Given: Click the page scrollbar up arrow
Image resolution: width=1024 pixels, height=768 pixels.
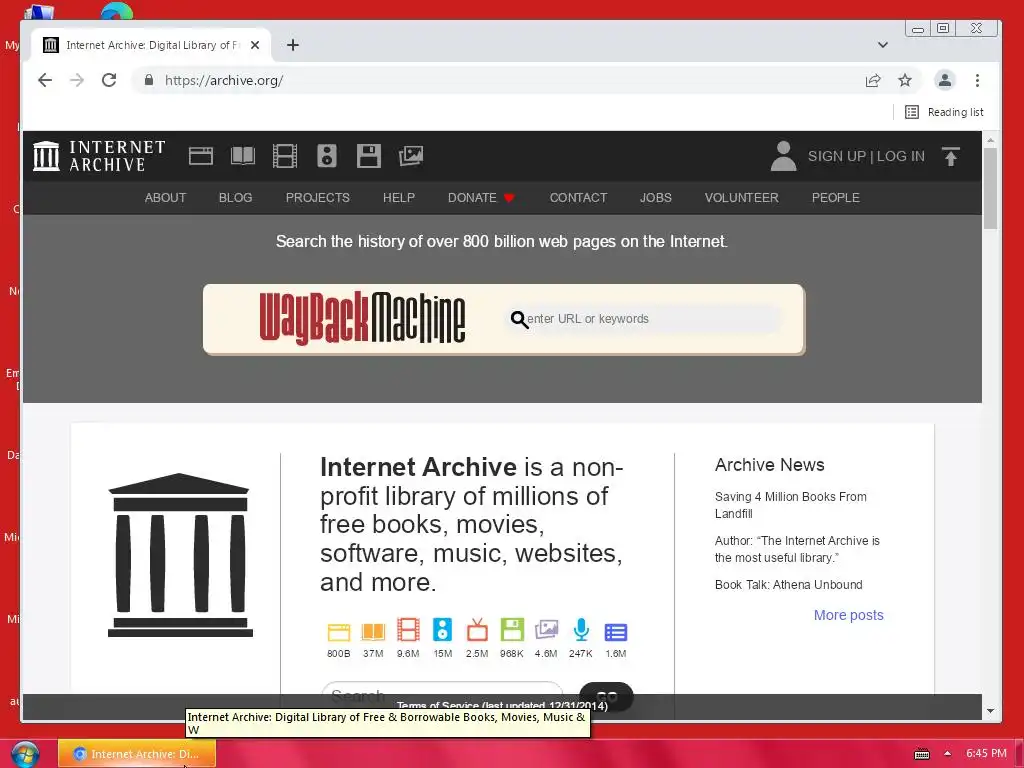Looking at the screenshot, I should click(x=991, y=140).
